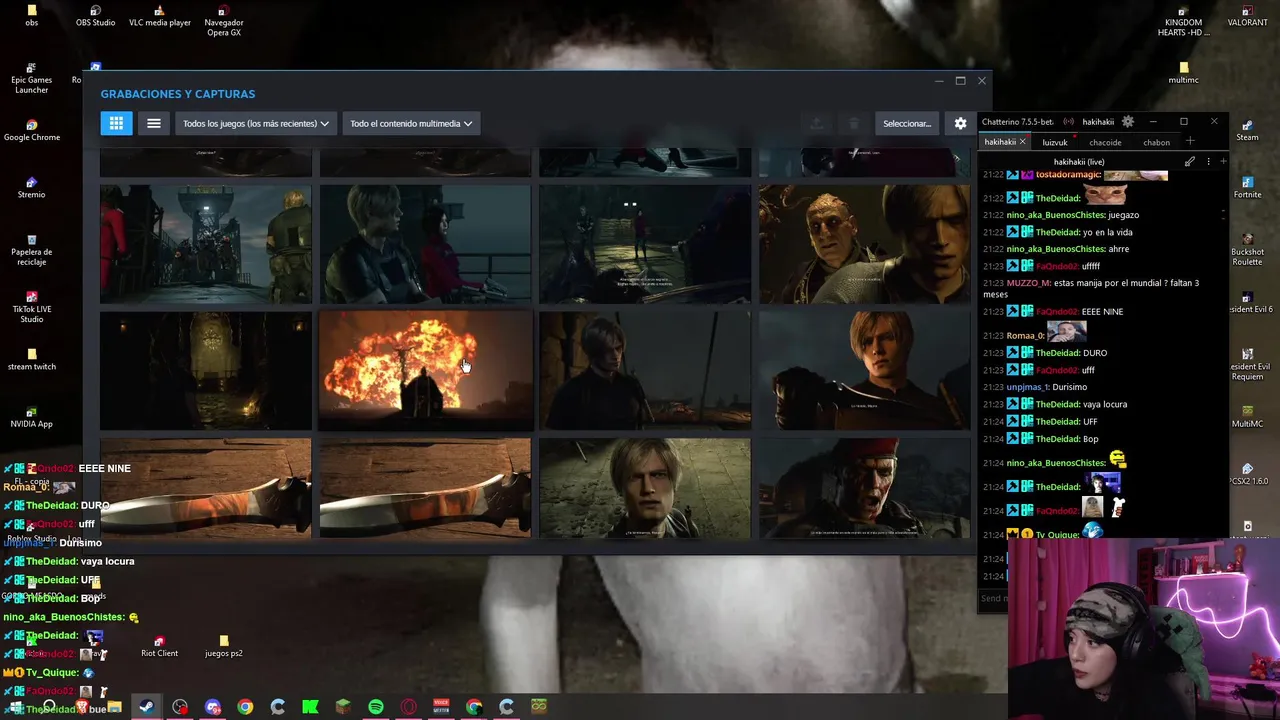Open Buckshot Roulette desktop shortcut
Viewport: 1280px width, 720px height.
[1248, 250]
